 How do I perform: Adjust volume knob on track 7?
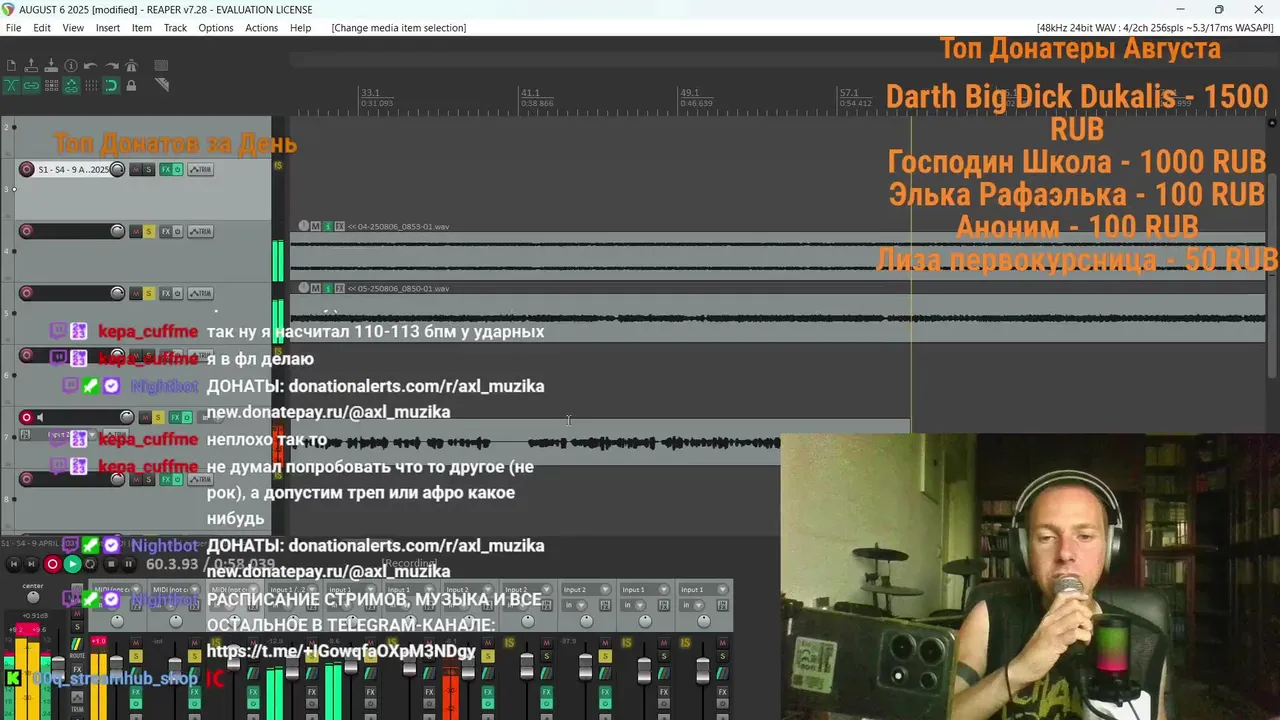pyautogui.click(x=127, y=417)
